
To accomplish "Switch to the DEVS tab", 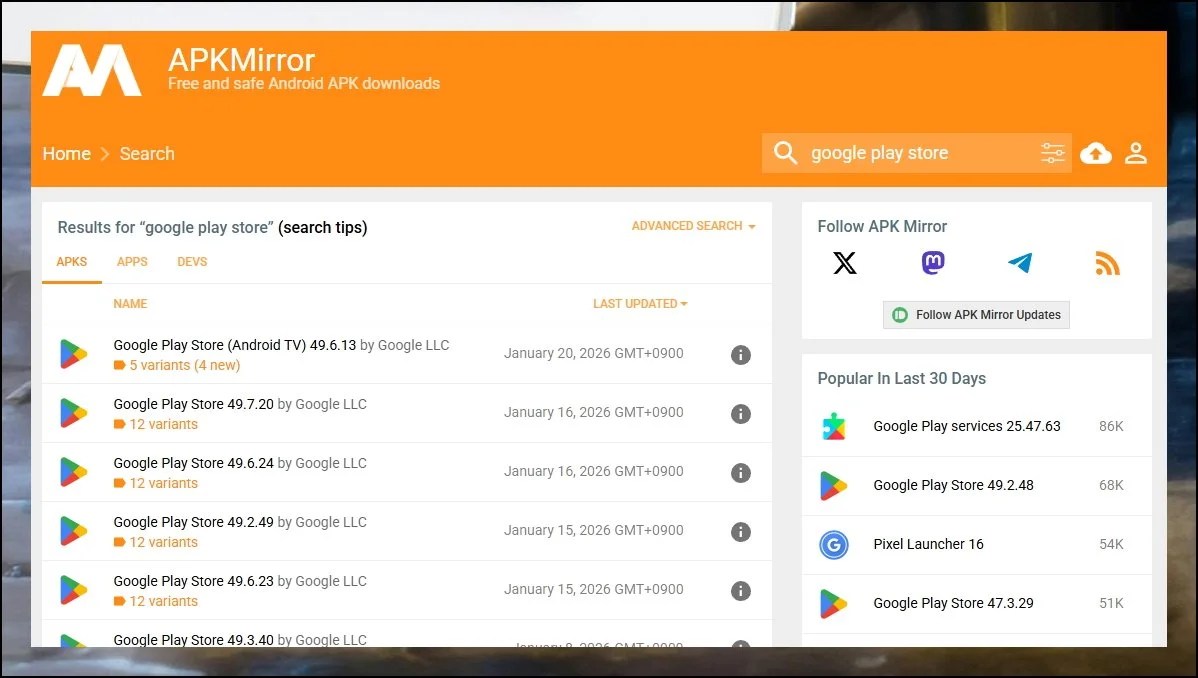I will 192,262.
